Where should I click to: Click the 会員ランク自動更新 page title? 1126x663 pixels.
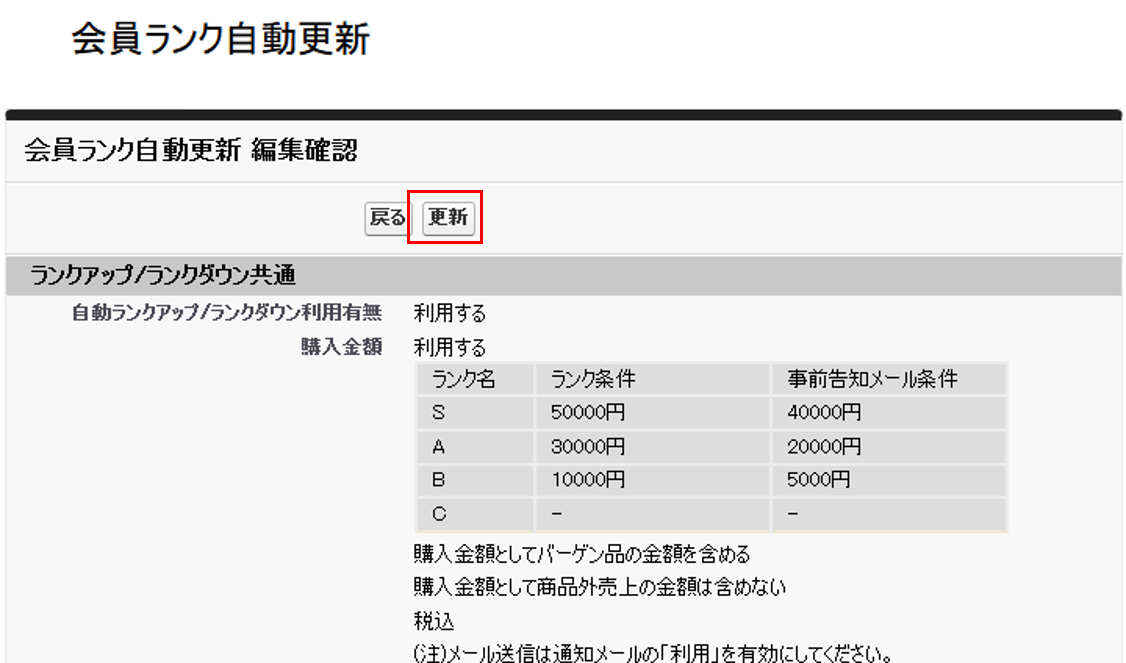[221, 40]
